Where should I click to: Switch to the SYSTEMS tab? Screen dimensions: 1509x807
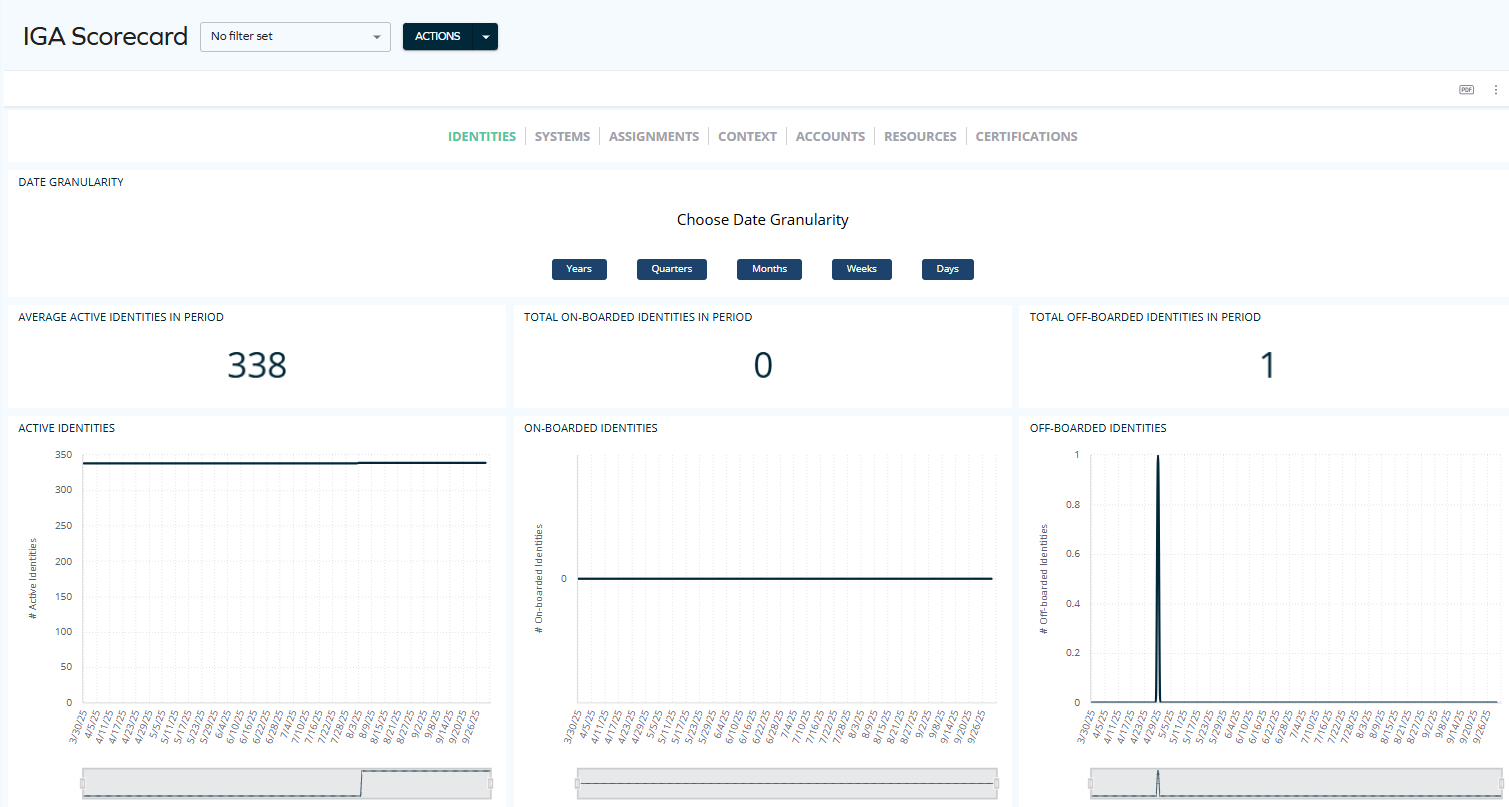click(562, 136)
